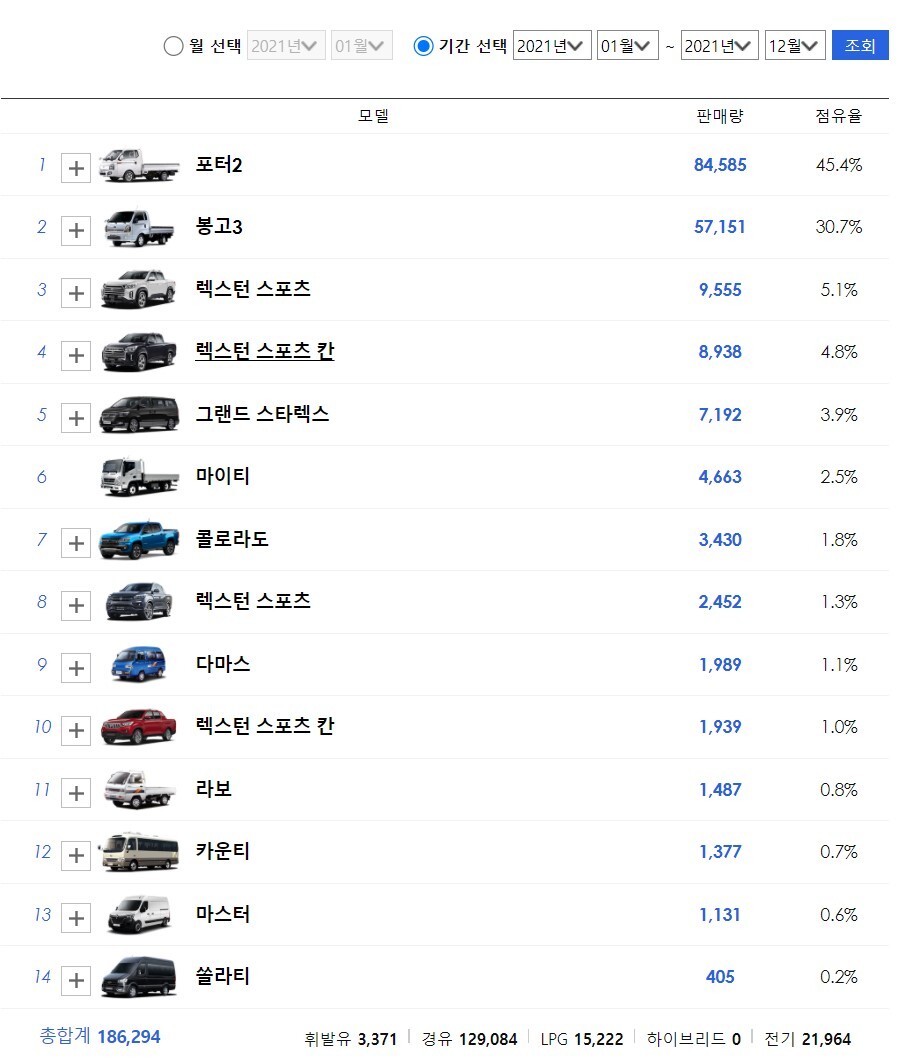The image size is (897, 1061).
Task: Open the disabled 01월 month-select dropdown
Action: [361, 45]
